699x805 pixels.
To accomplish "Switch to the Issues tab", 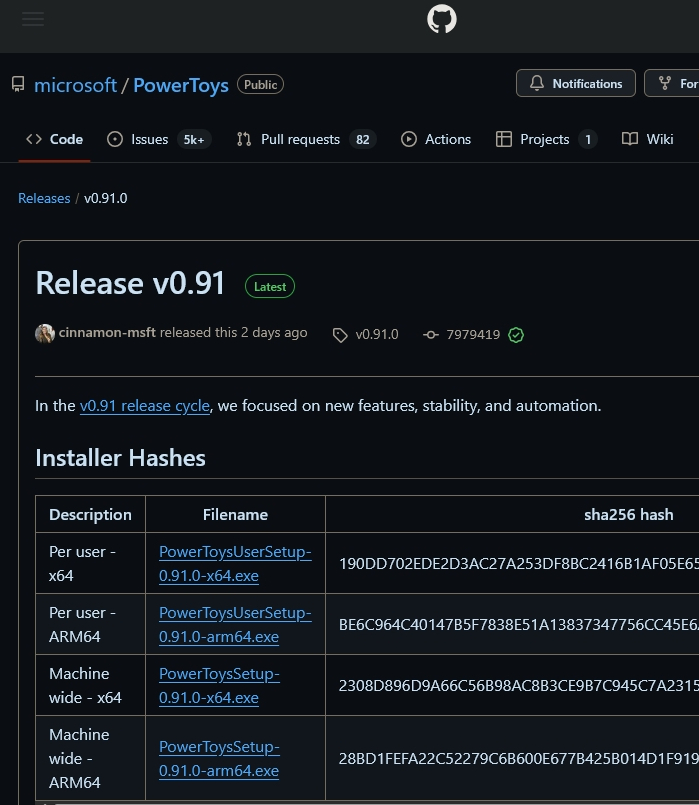I will (159, 139).
